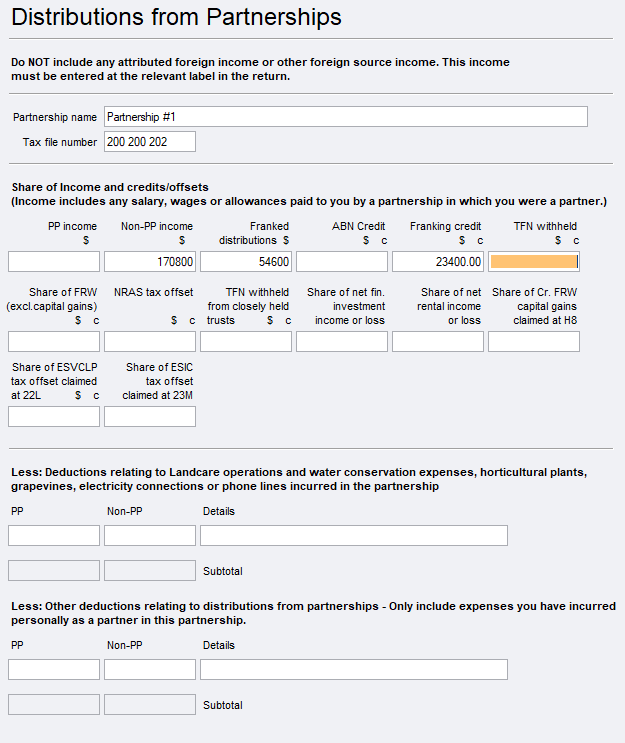Select the Tax file number field
Image resolution: width=625 pixels, height=743 pixels.
(150, 142)
